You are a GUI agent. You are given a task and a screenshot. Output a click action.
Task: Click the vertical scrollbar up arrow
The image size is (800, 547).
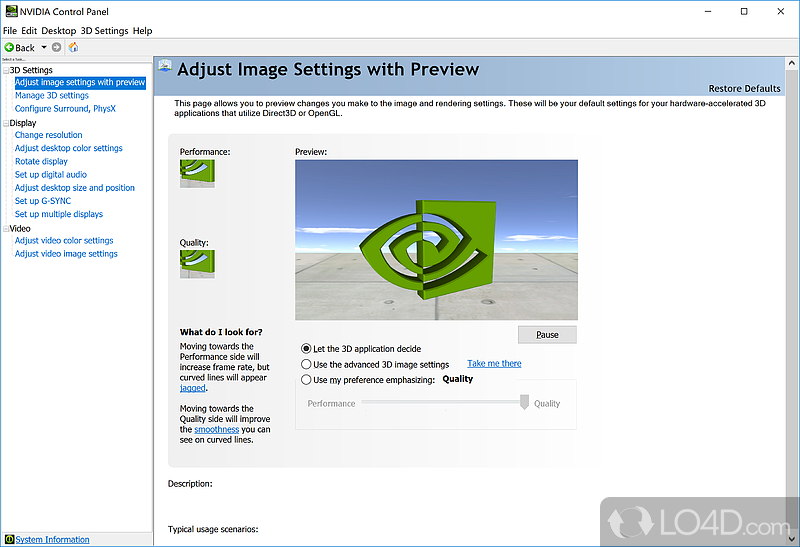[792, 63]
